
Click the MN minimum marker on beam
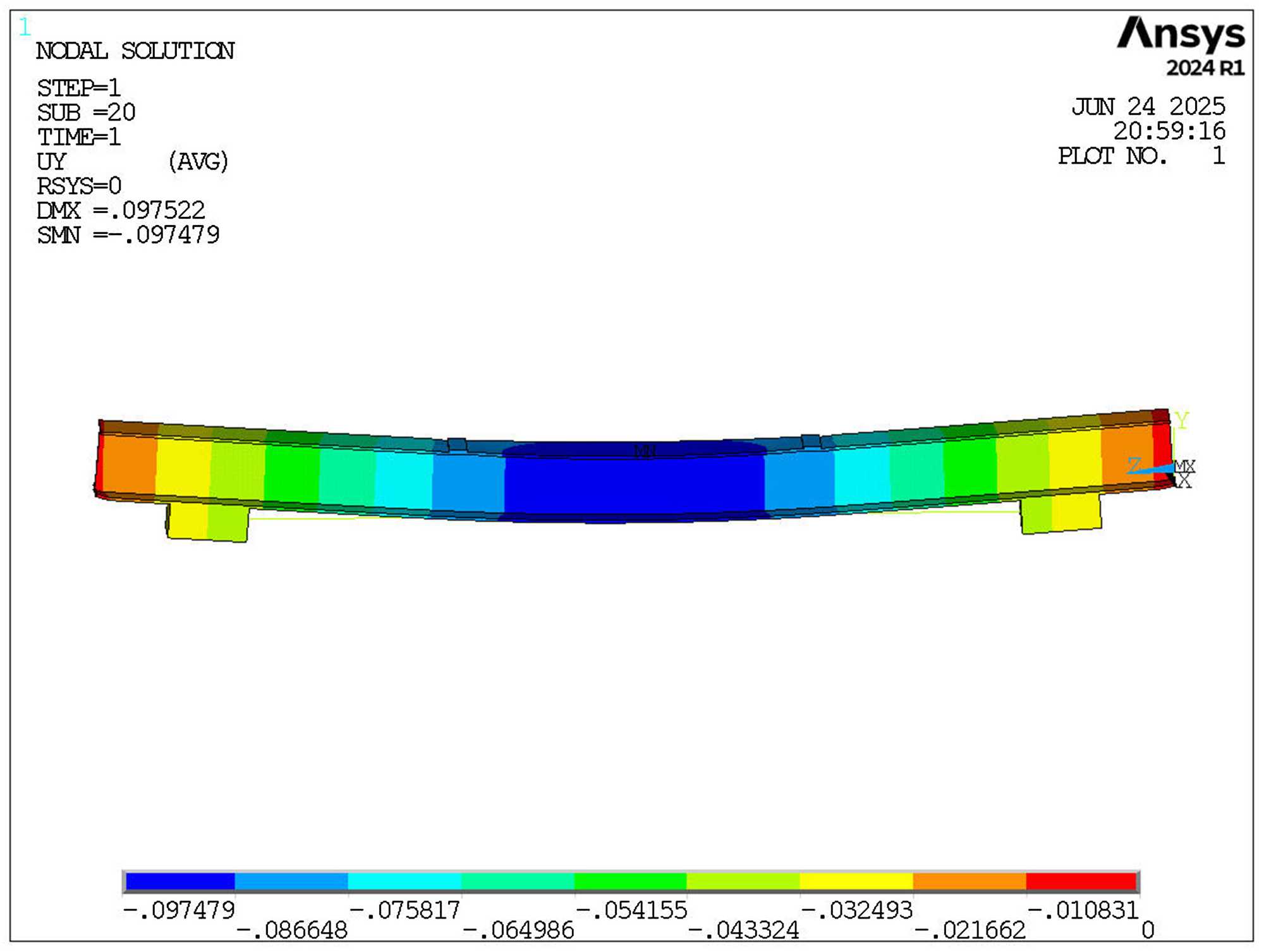[645, 451]
